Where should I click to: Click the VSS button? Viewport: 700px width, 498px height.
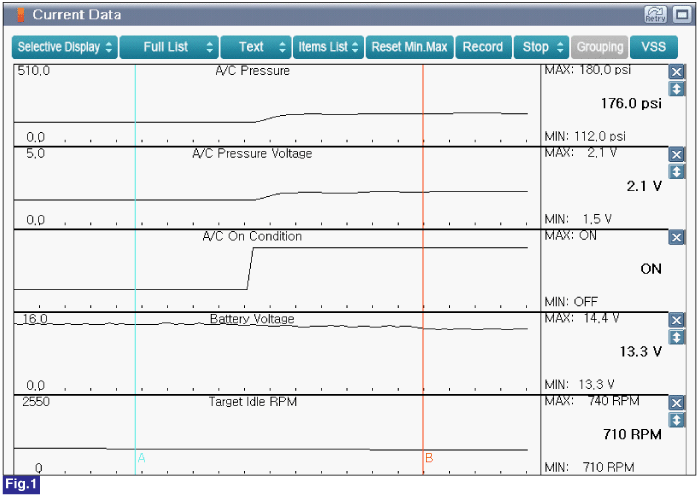click(x=654, y=47)
